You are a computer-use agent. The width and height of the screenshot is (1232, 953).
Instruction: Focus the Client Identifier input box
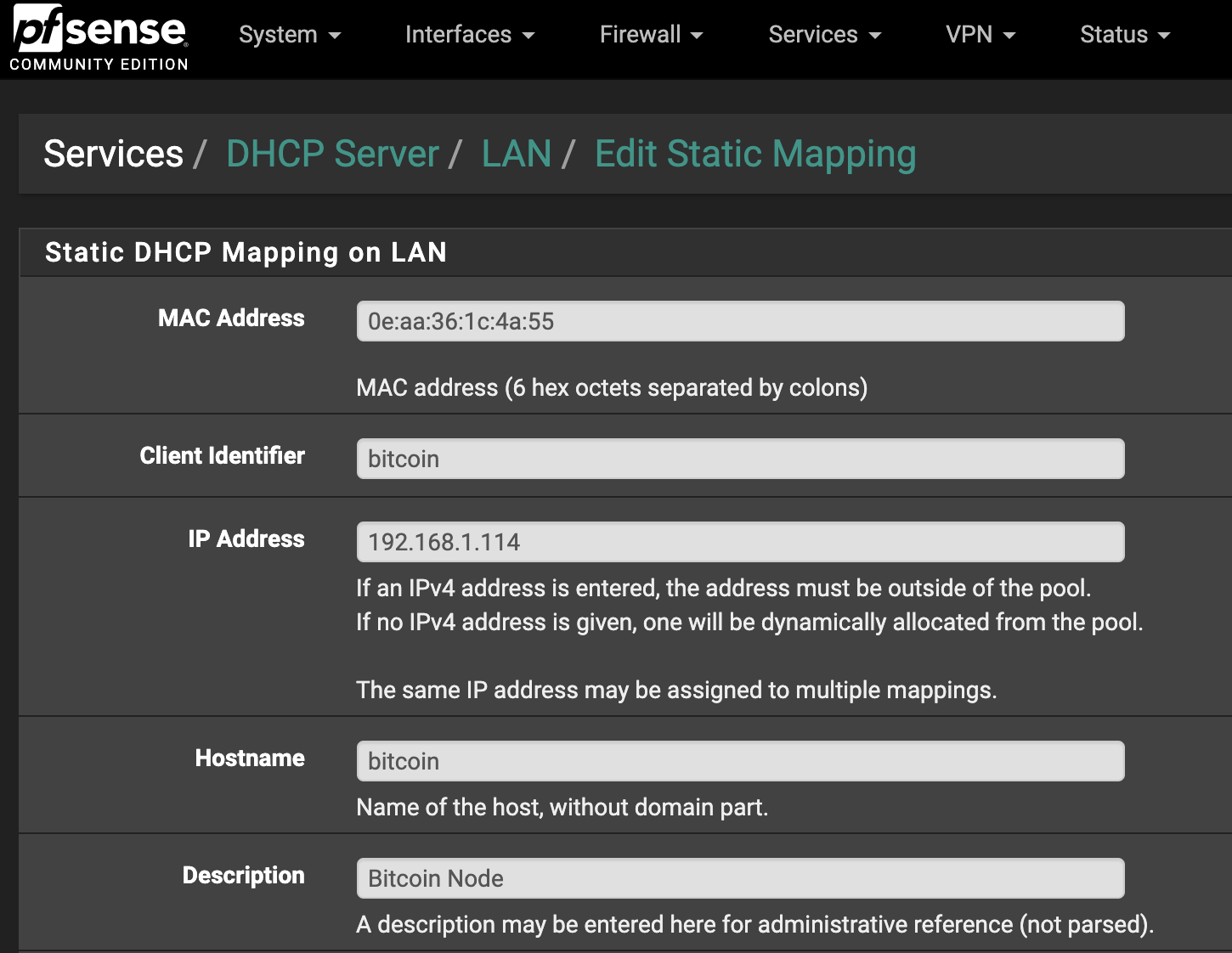740,459
